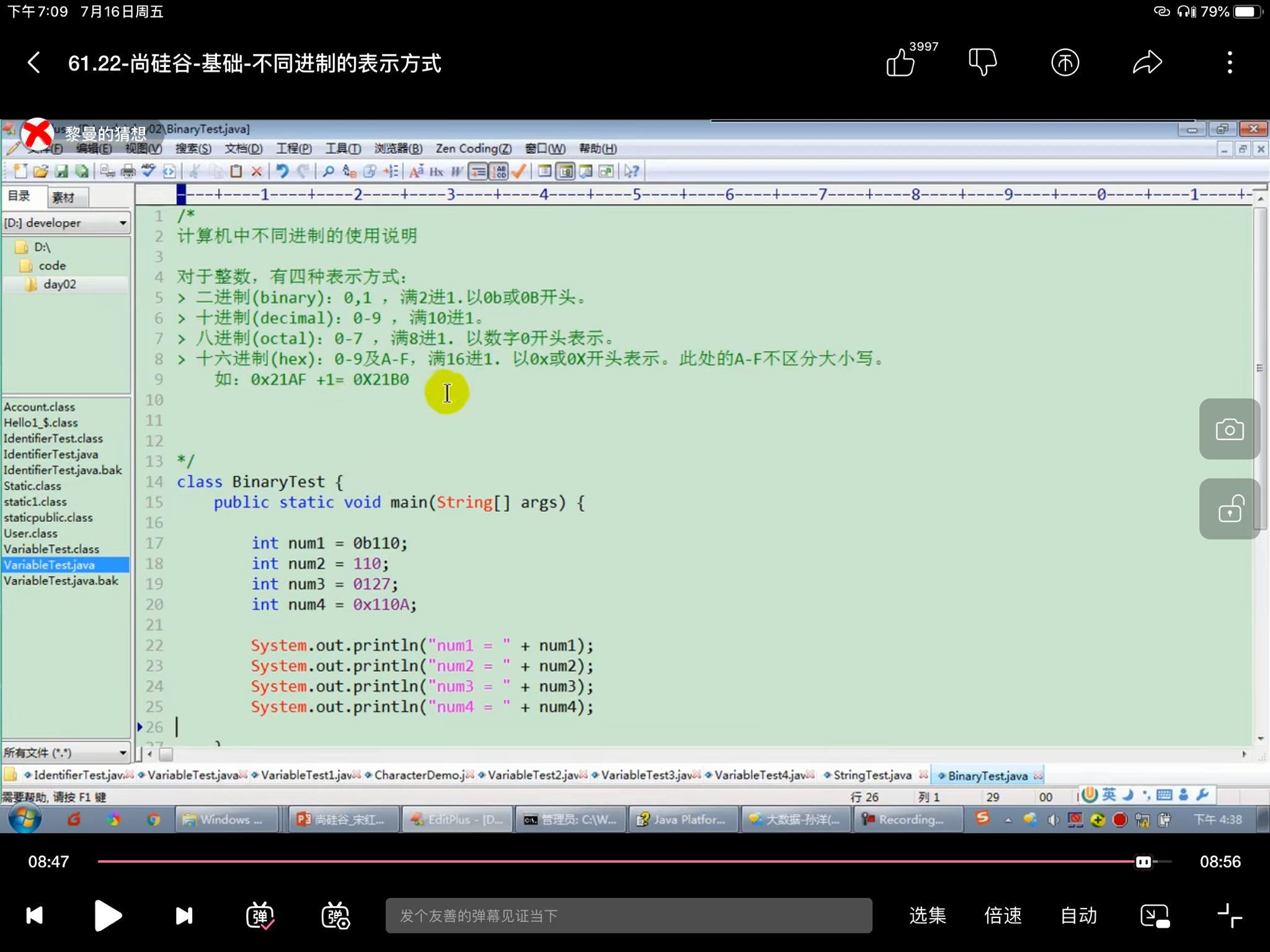Open the three-dot more options menu
Viewport: 1270px width, 952px height.
tap(1230, 63)
